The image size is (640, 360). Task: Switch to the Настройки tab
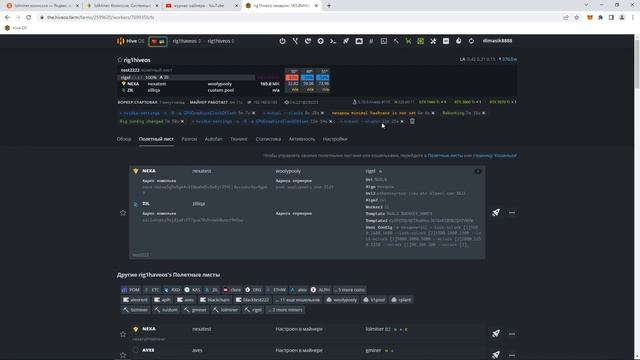335,139
